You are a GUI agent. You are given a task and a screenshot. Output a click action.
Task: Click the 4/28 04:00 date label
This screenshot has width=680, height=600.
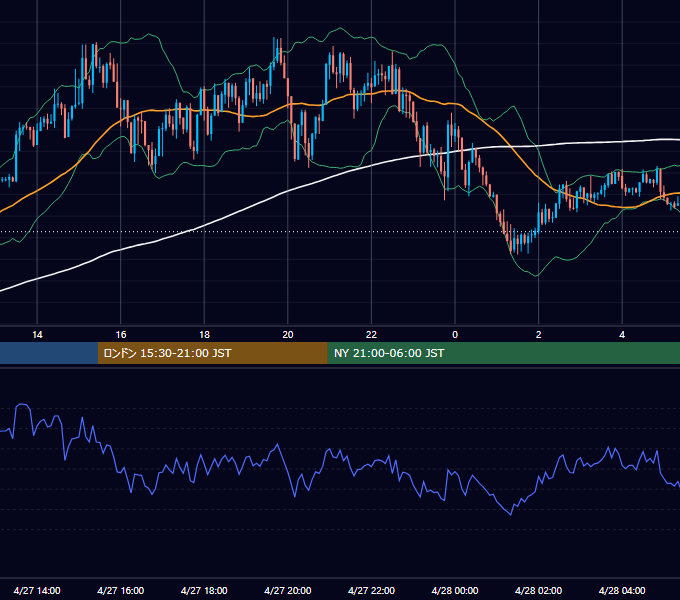(622, 590)
